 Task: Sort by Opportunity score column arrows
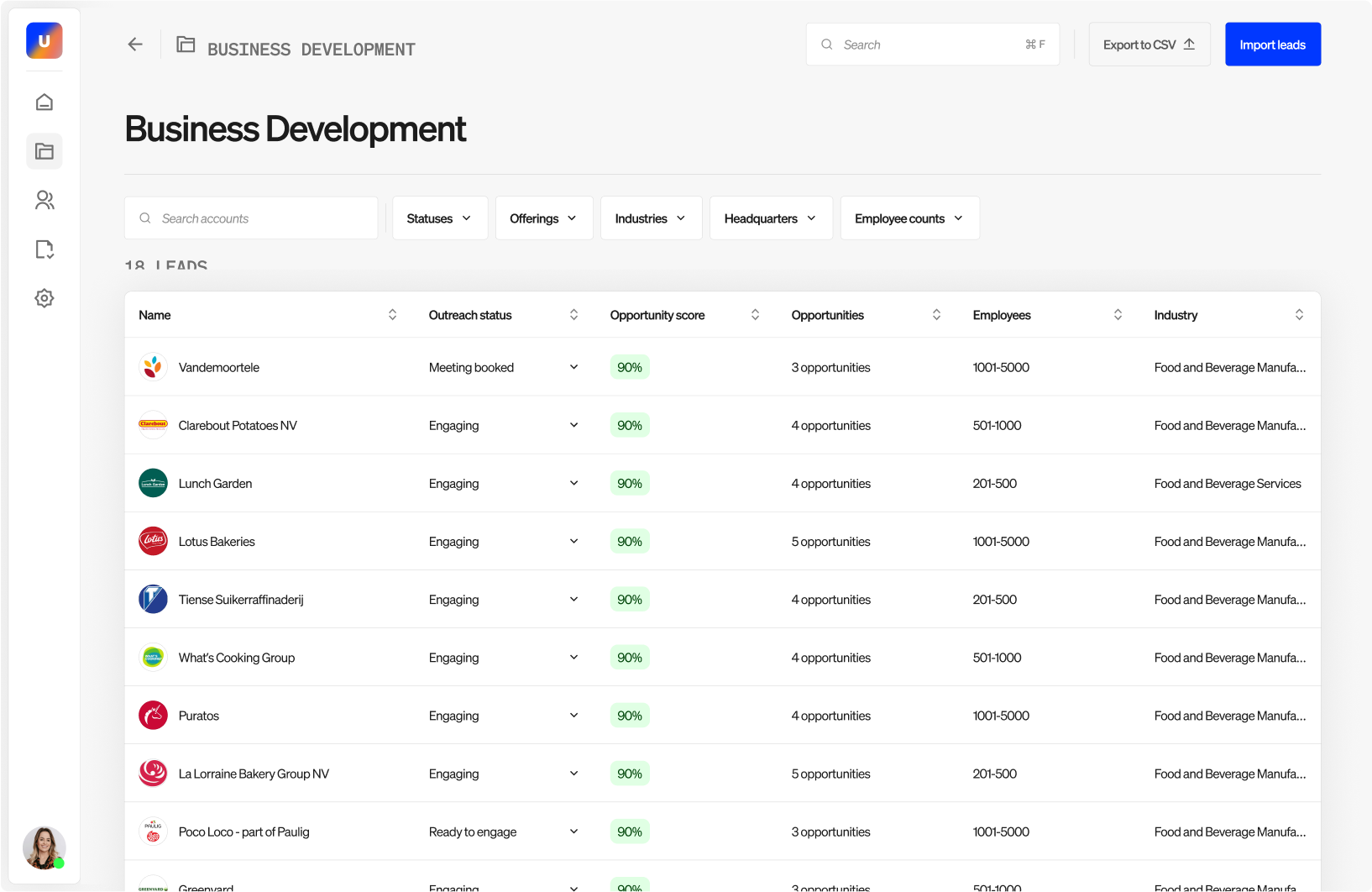click(755, 315)
